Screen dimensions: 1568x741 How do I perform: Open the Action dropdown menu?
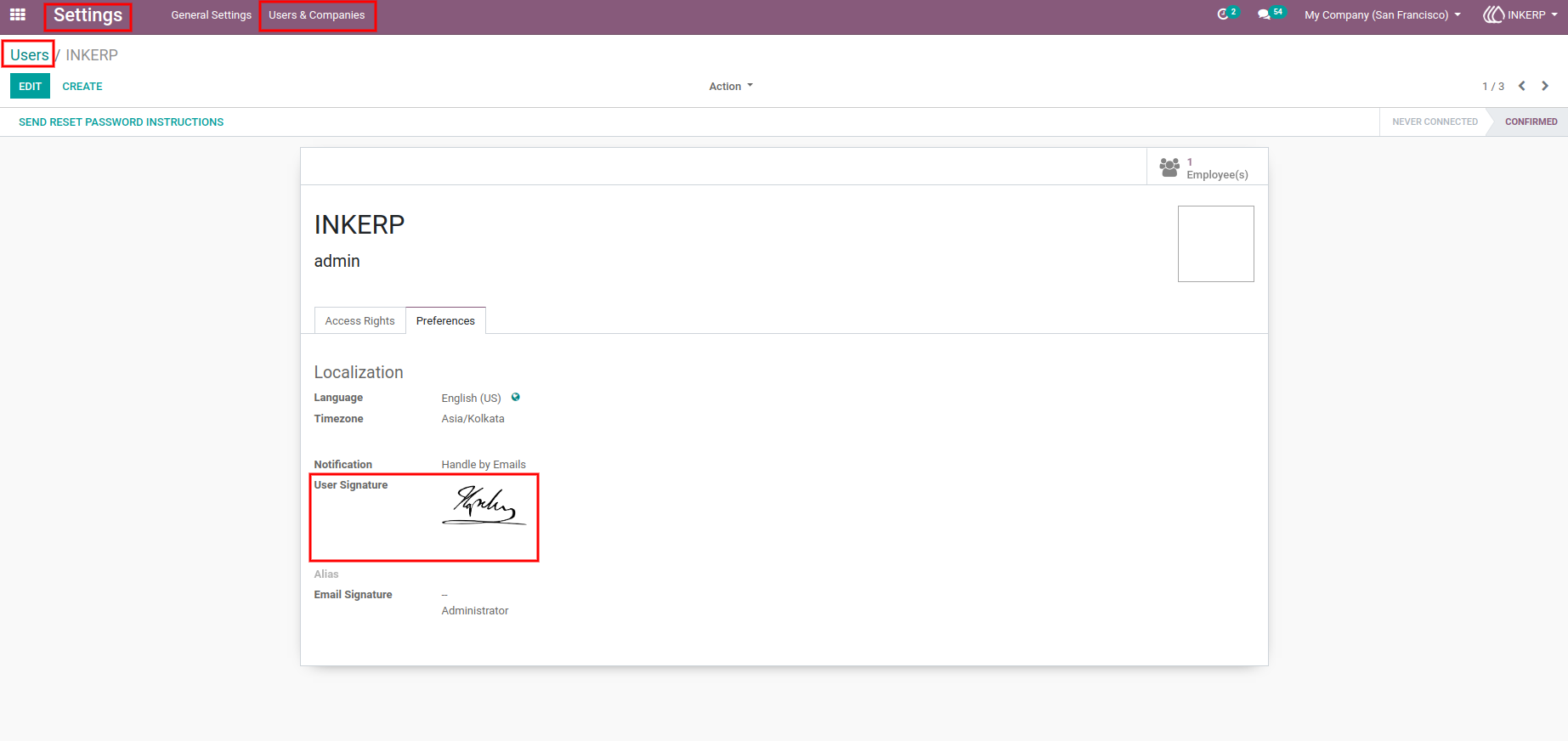(731, 86)
